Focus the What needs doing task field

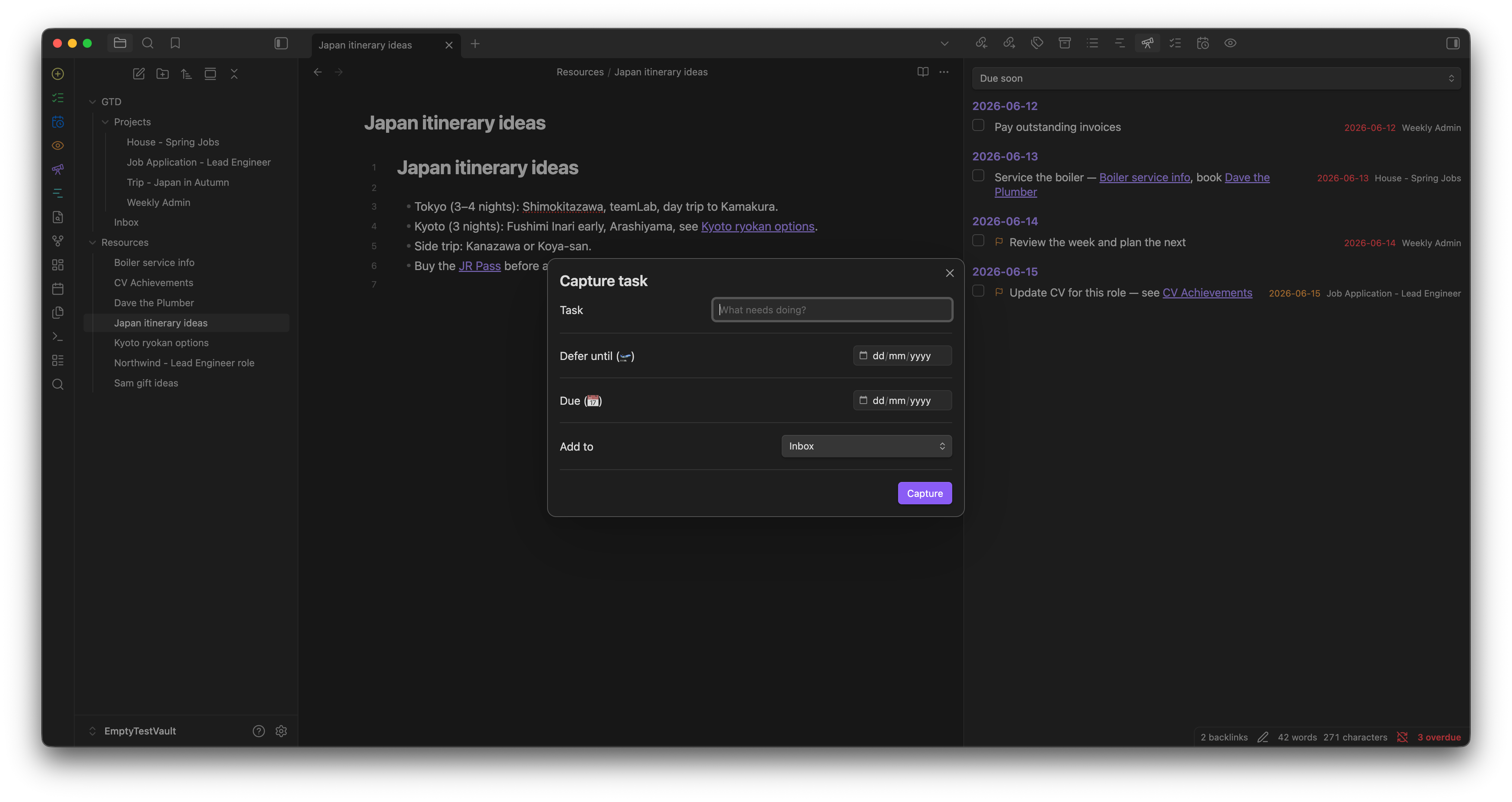832,310
